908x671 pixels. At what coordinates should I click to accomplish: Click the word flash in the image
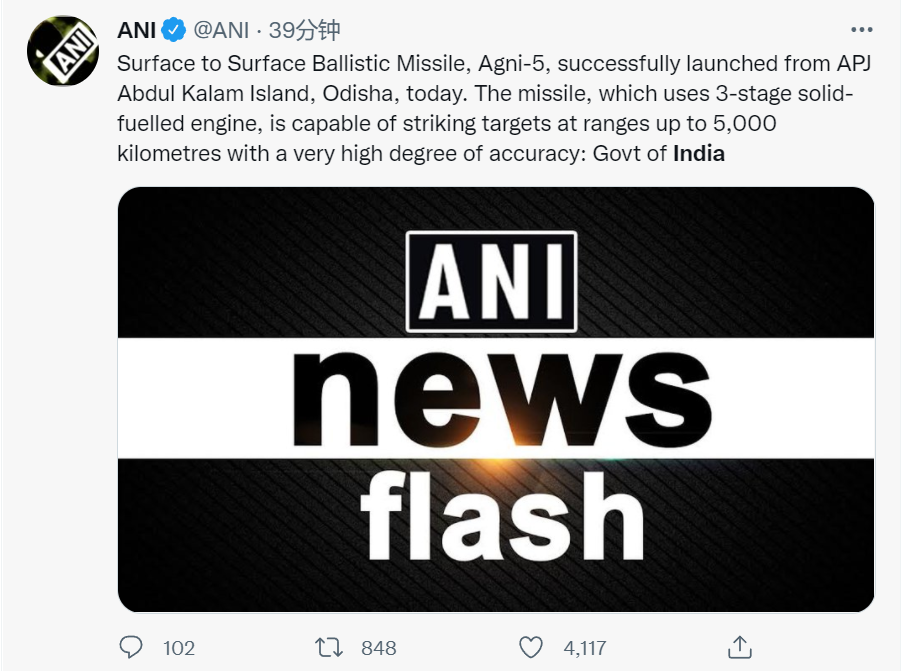click(x=503, y=516)
